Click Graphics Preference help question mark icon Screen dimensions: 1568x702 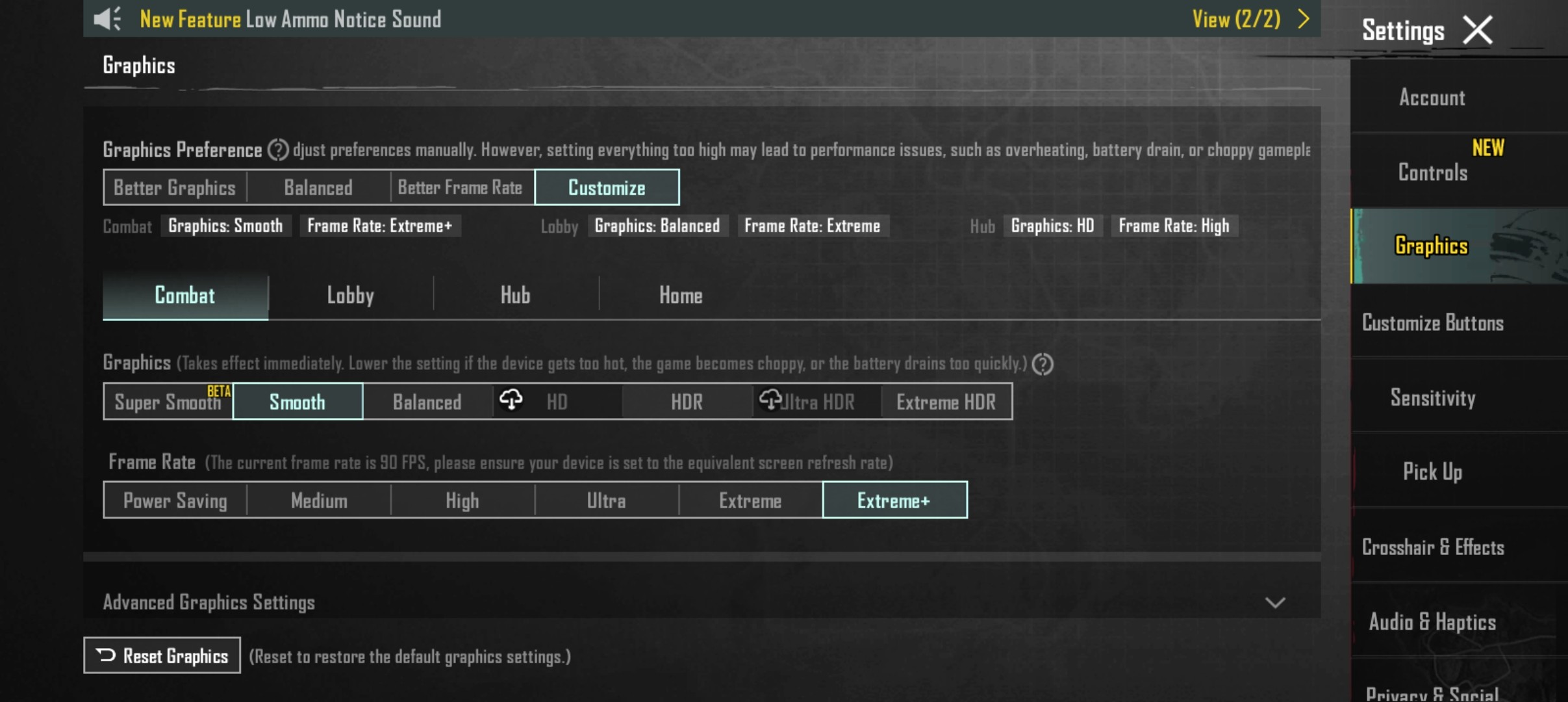[278, 150]
